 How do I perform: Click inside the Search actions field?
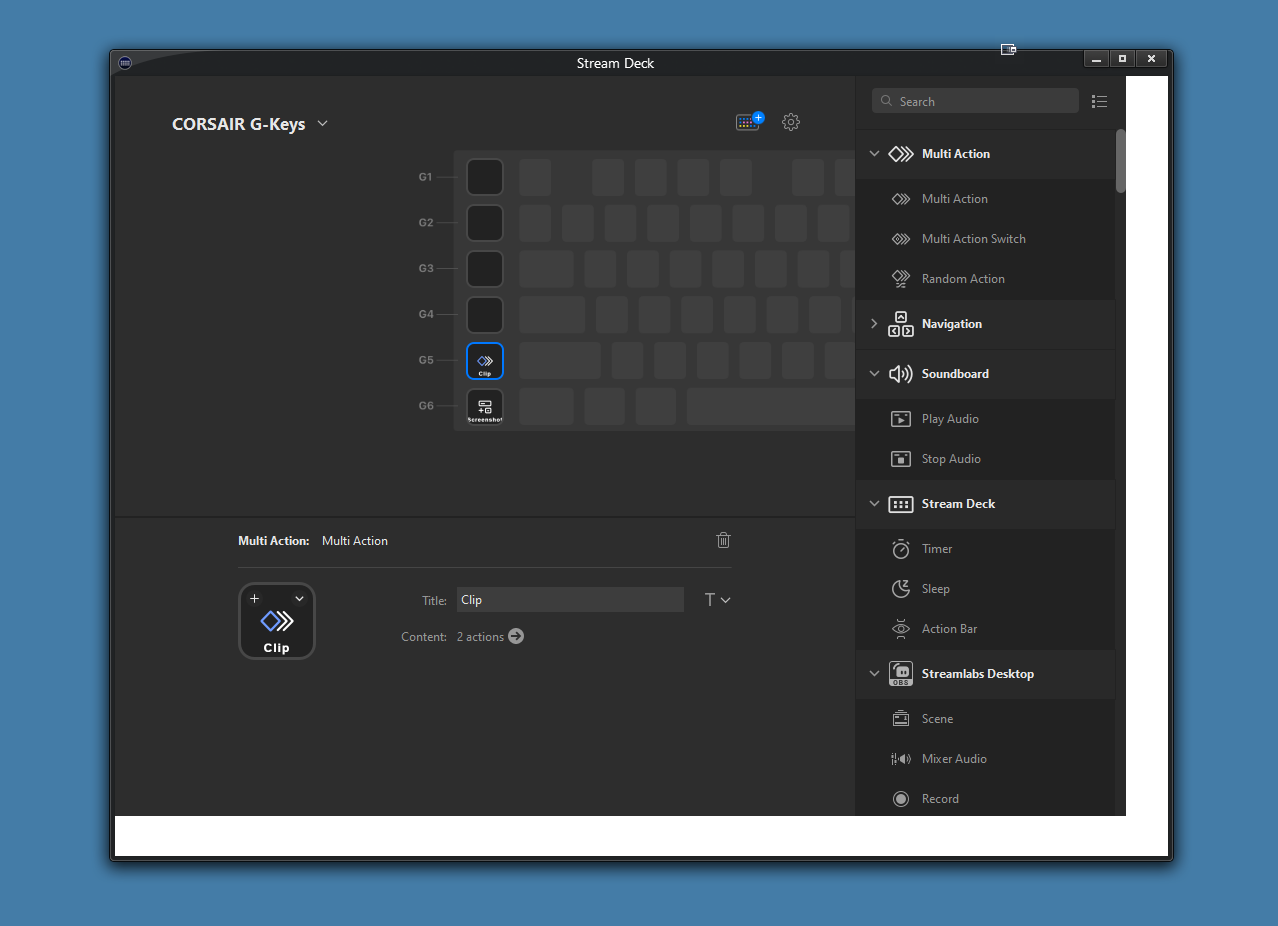coord(974,100)
